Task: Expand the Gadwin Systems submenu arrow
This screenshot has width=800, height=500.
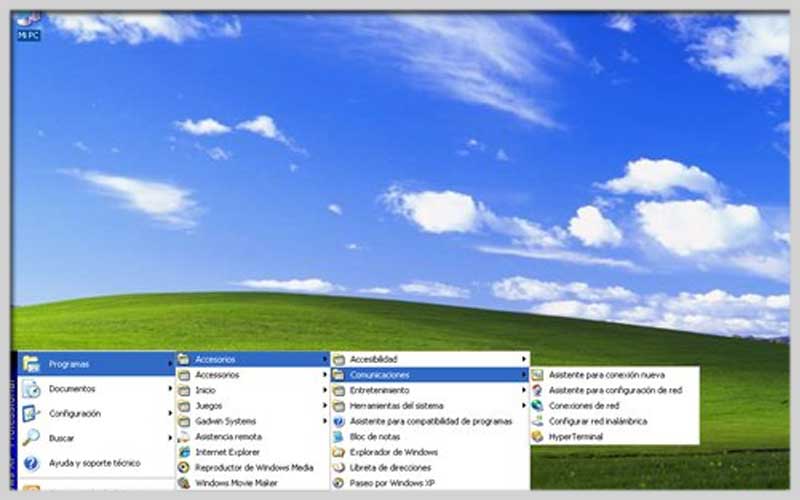Action: (x=324, y=421)
